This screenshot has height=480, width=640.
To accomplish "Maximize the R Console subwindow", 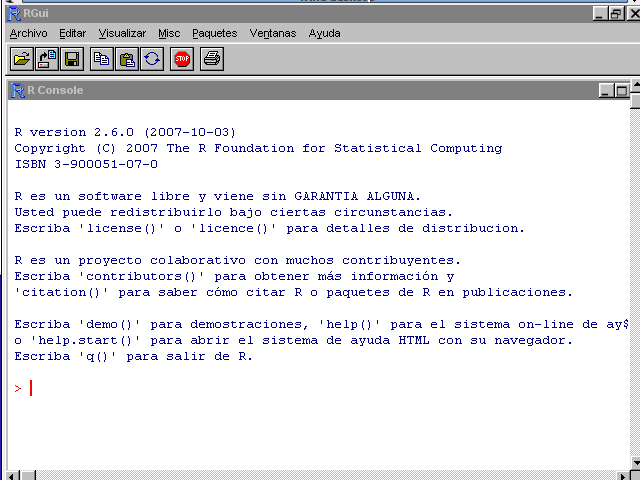I will (622, 91).
